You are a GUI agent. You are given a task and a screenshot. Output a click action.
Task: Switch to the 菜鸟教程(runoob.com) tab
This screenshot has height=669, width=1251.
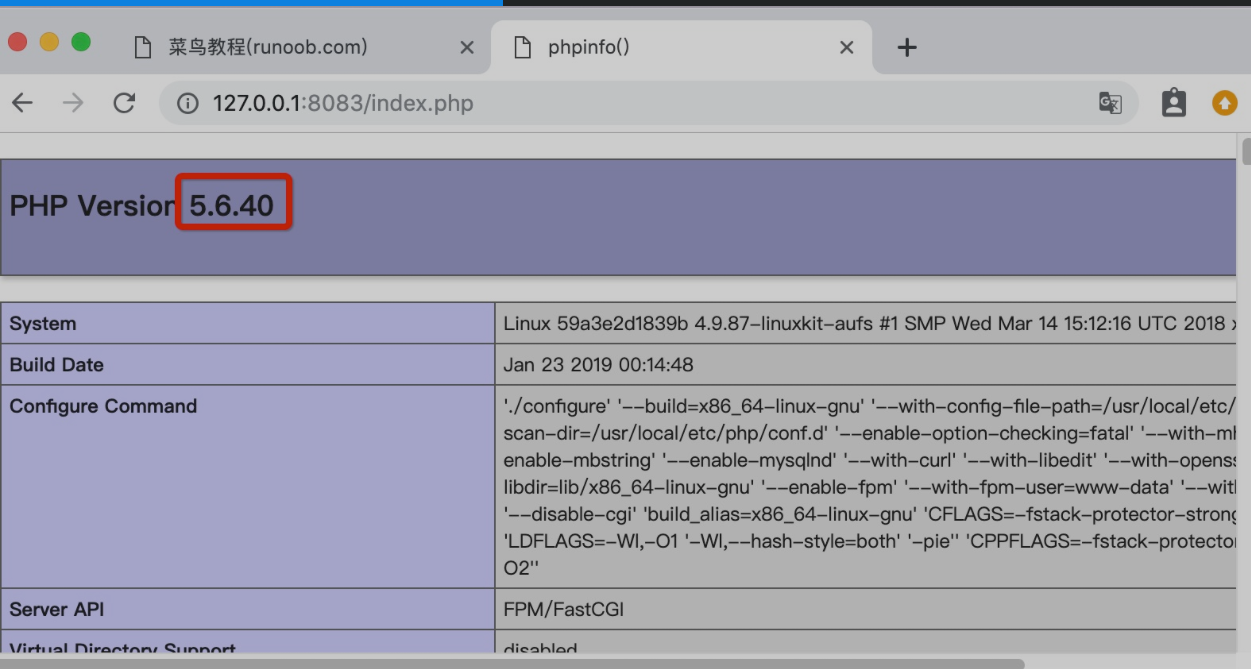[x=300, y=47]
